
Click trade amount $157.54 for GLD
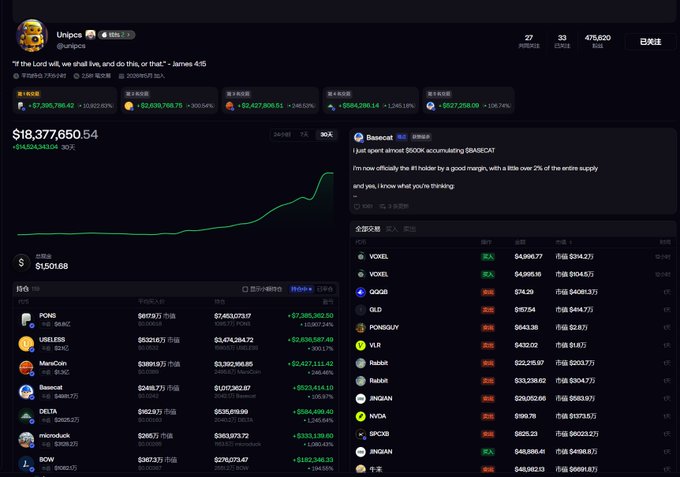pos(525,310)
